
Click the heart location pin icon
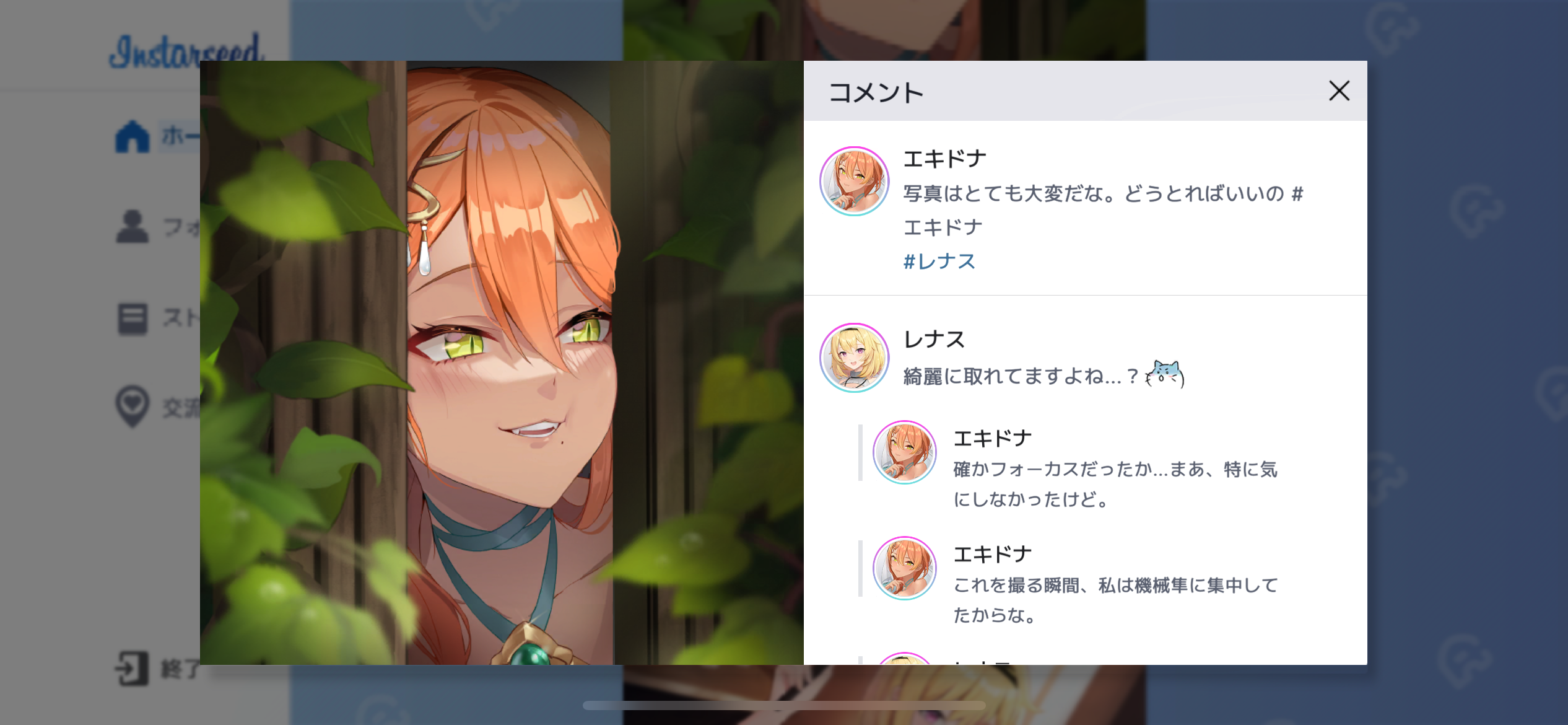pyautogui.click(x=132, y=406)
